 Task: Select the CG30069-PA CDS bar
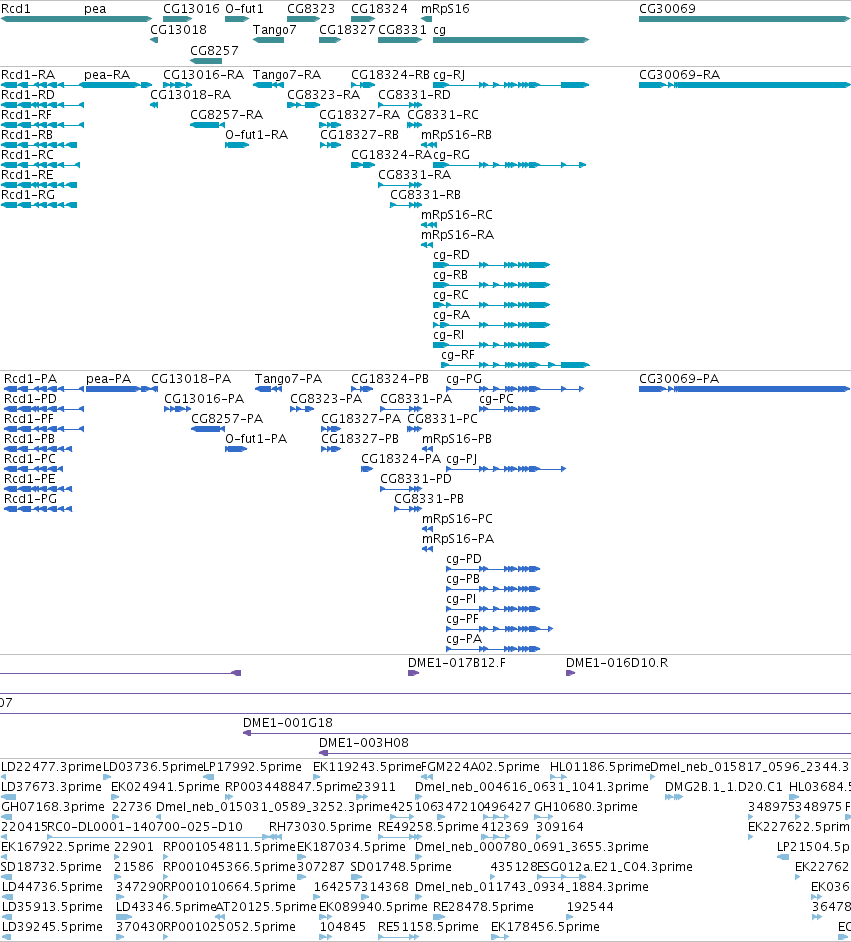(x=744, y=389)
